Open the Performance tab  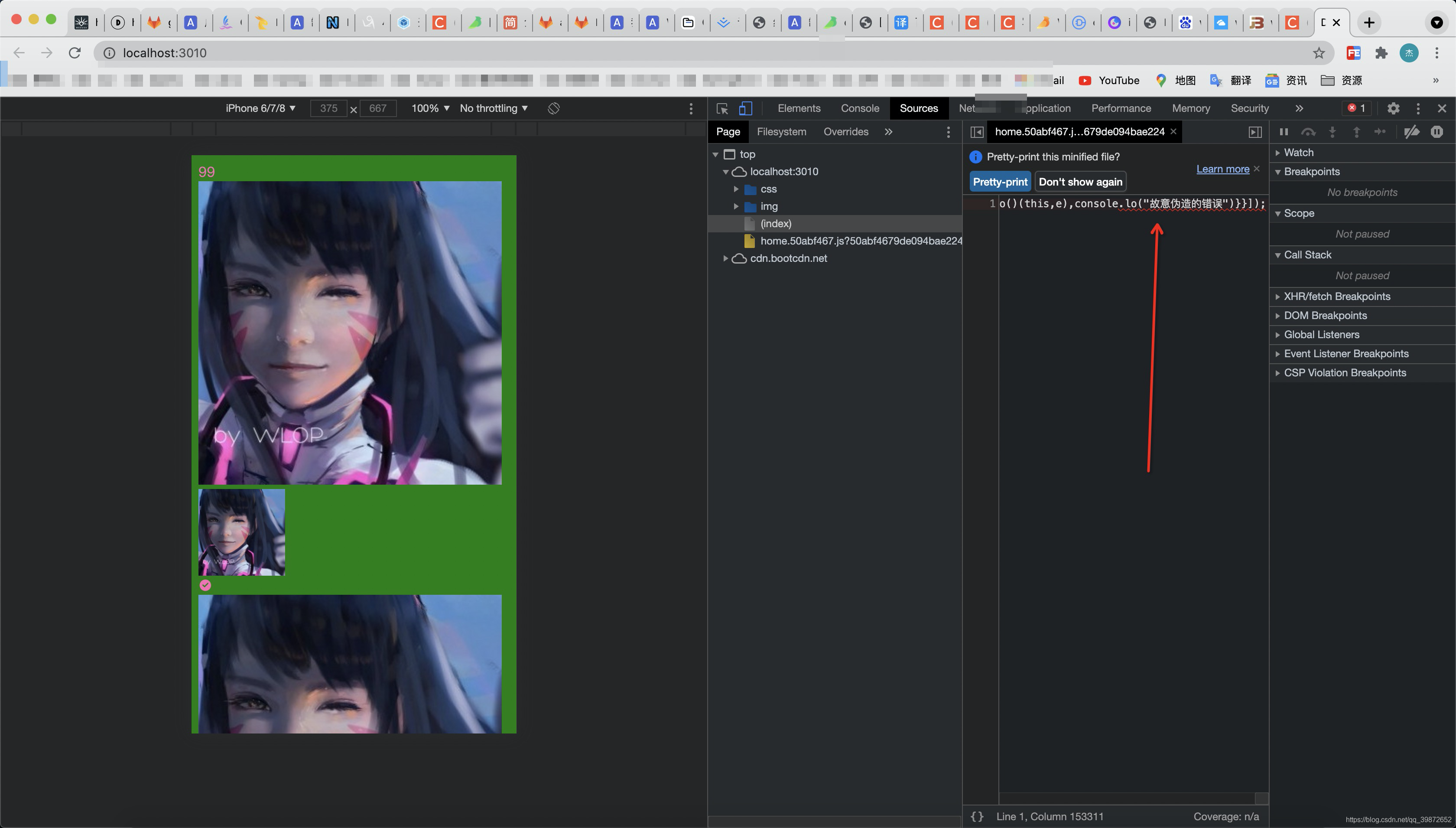(x=1121, y=108)
